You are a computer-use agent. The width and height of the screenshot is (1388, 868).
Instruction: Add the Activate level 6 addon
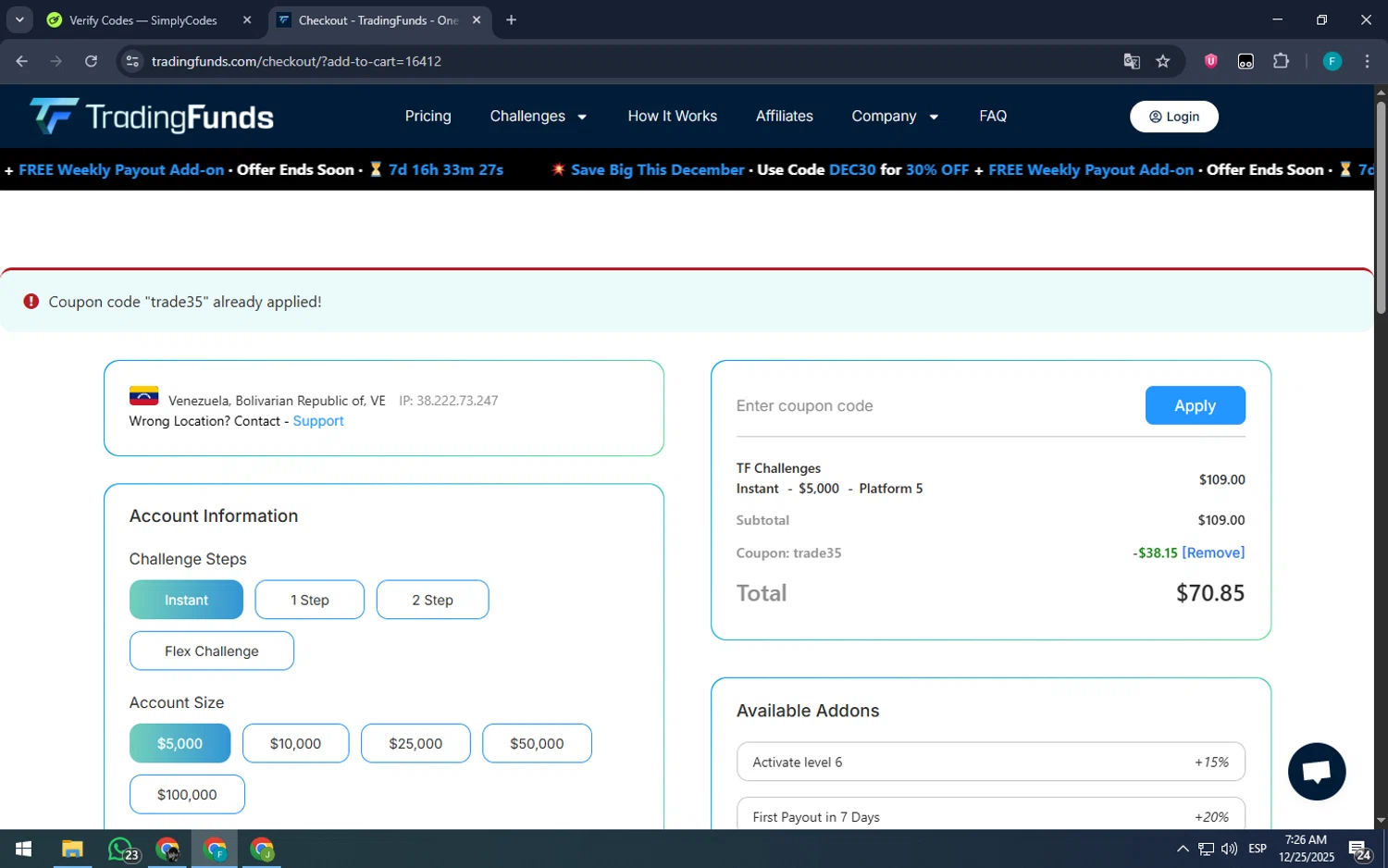990,762
